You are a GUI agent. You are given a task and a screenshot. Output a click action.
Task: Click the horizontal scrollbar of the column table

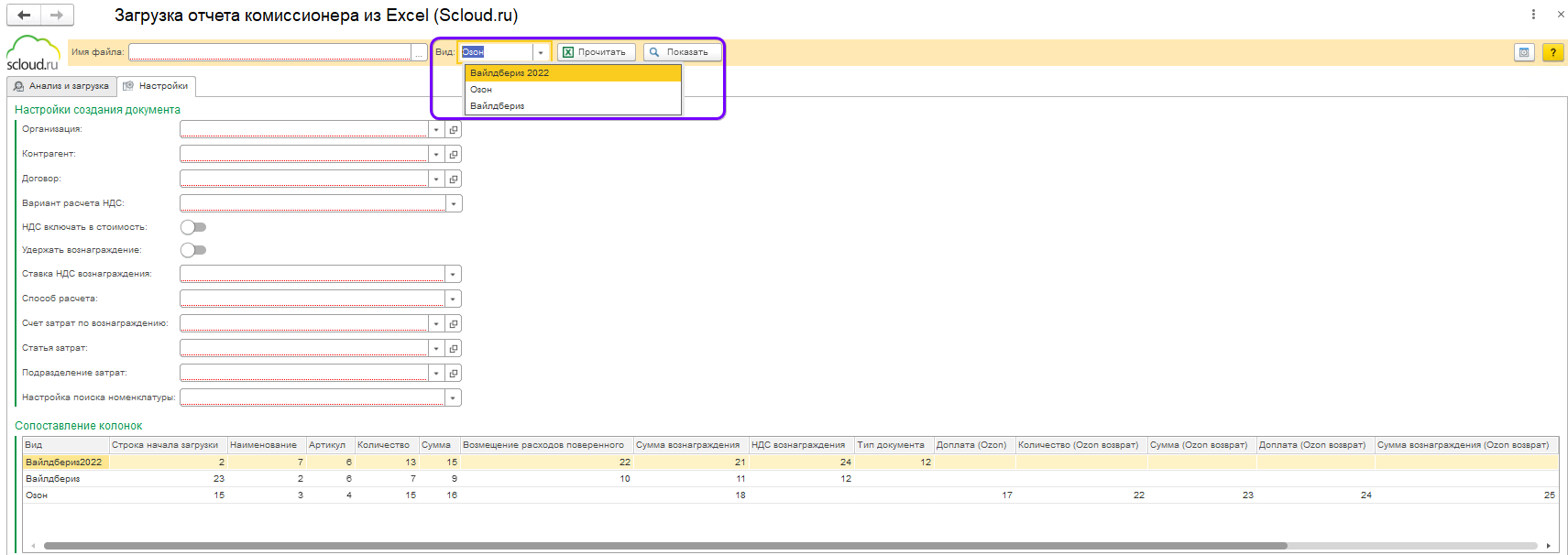[x=665, y=546]
